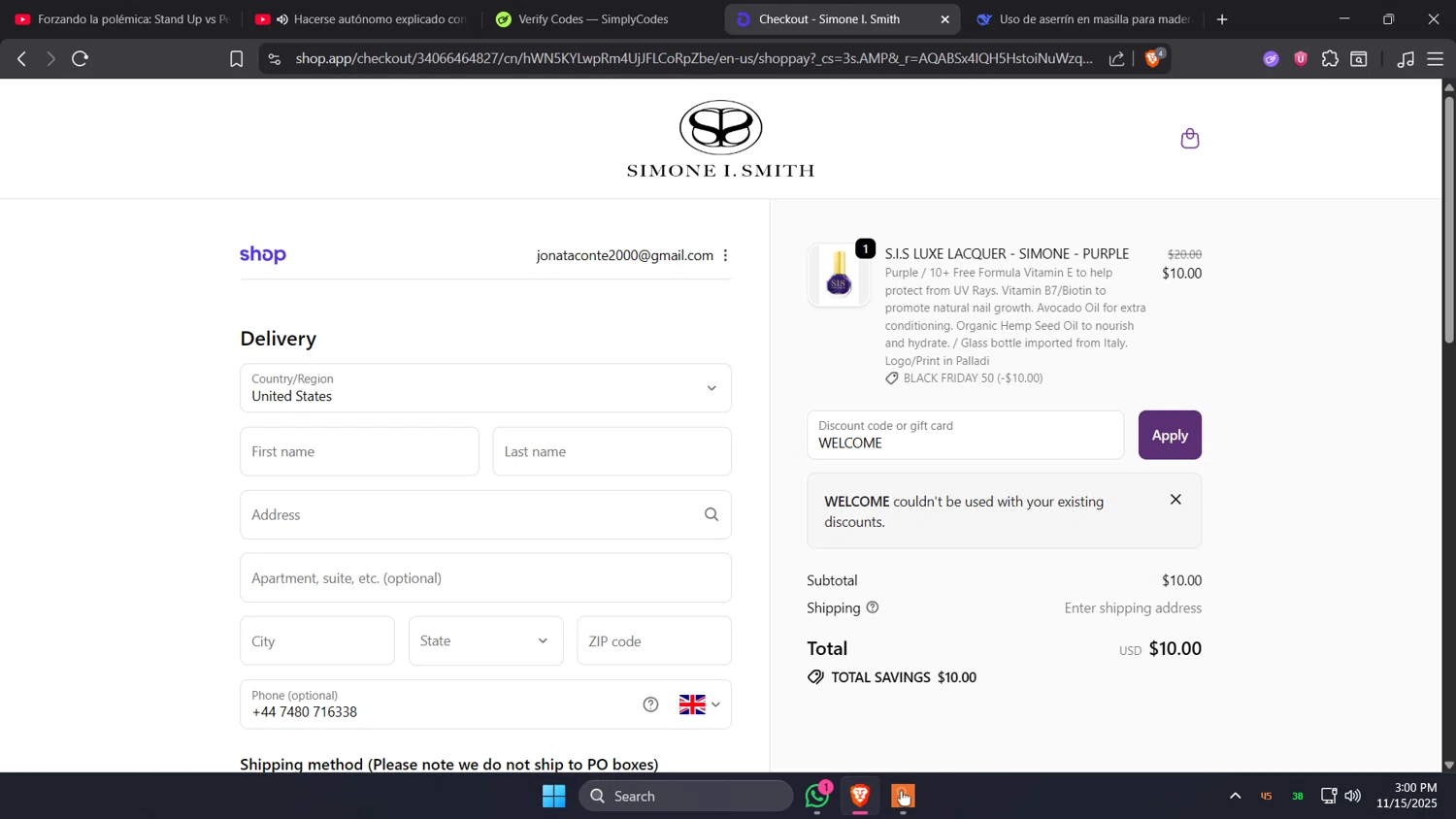Open Brave main menu hamburger
The height and width of the screenshot is (819, 1456).
coord(1435,59)
